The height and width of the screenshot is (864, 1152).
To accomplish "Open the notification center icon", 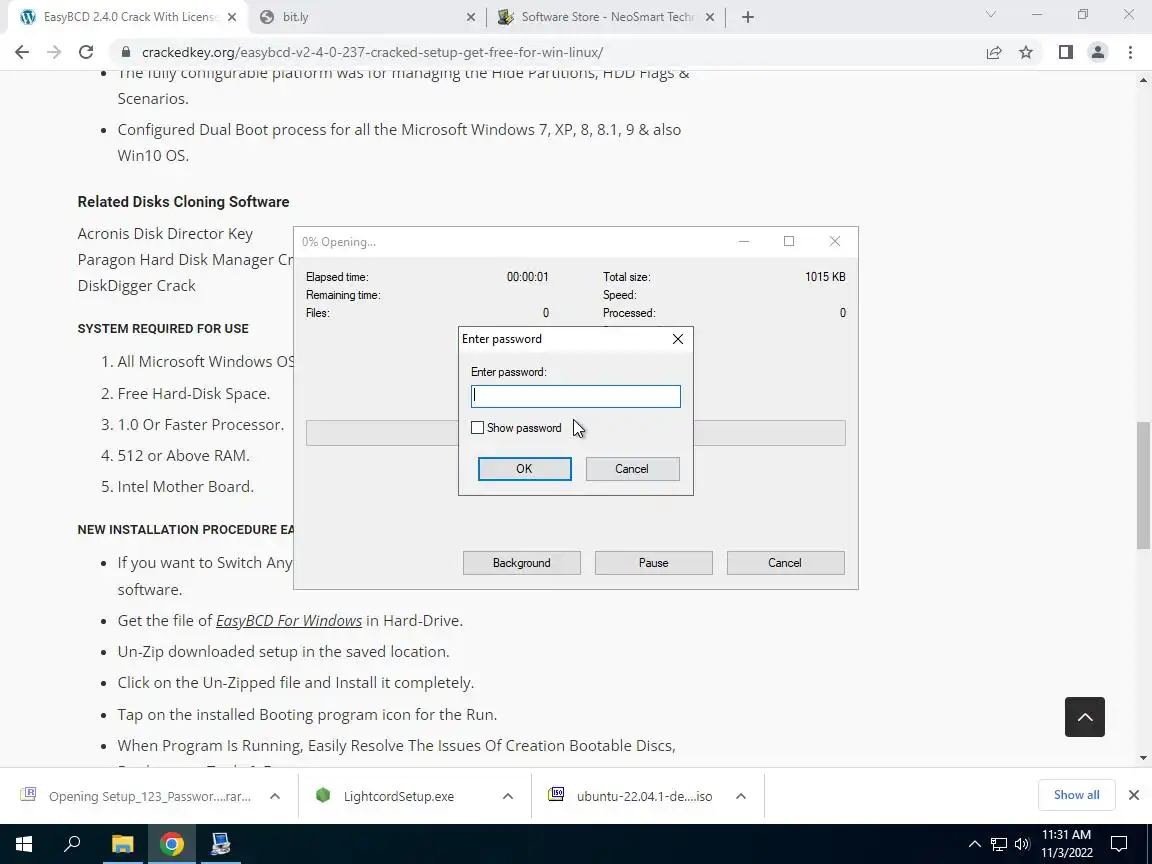I will point(1118,844).
